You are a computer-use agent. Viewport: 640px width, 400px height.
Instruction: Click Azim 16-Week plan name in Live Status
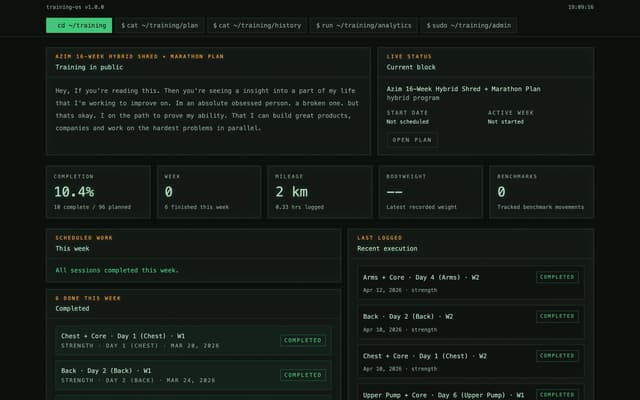(x=463, y=89)
